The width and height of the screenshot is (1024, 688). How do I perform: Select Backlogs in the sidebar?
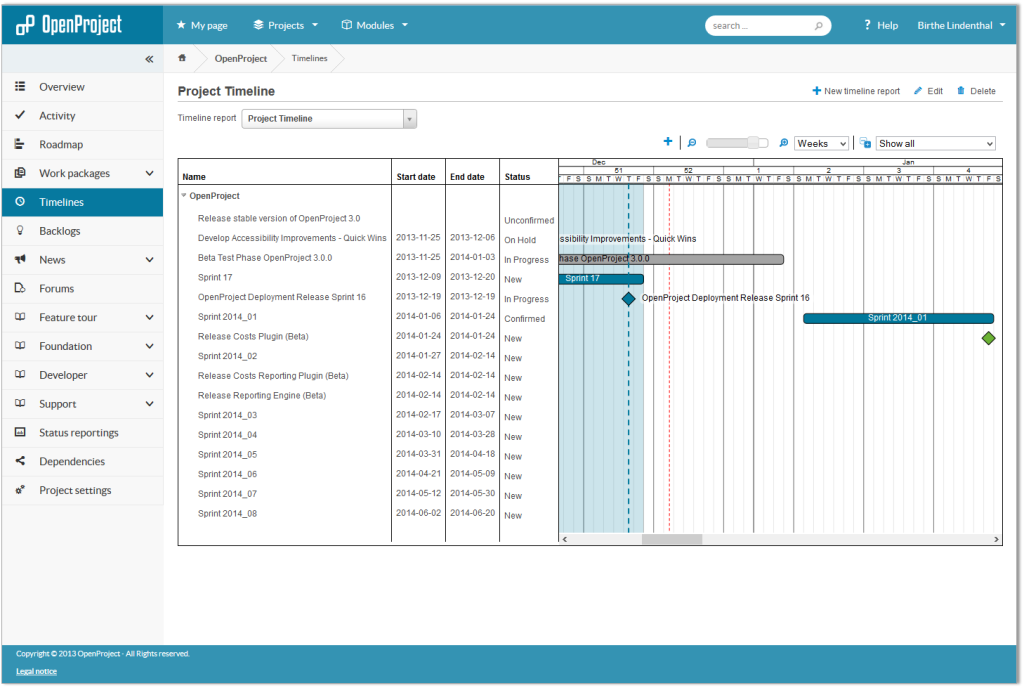coord(82,230)
